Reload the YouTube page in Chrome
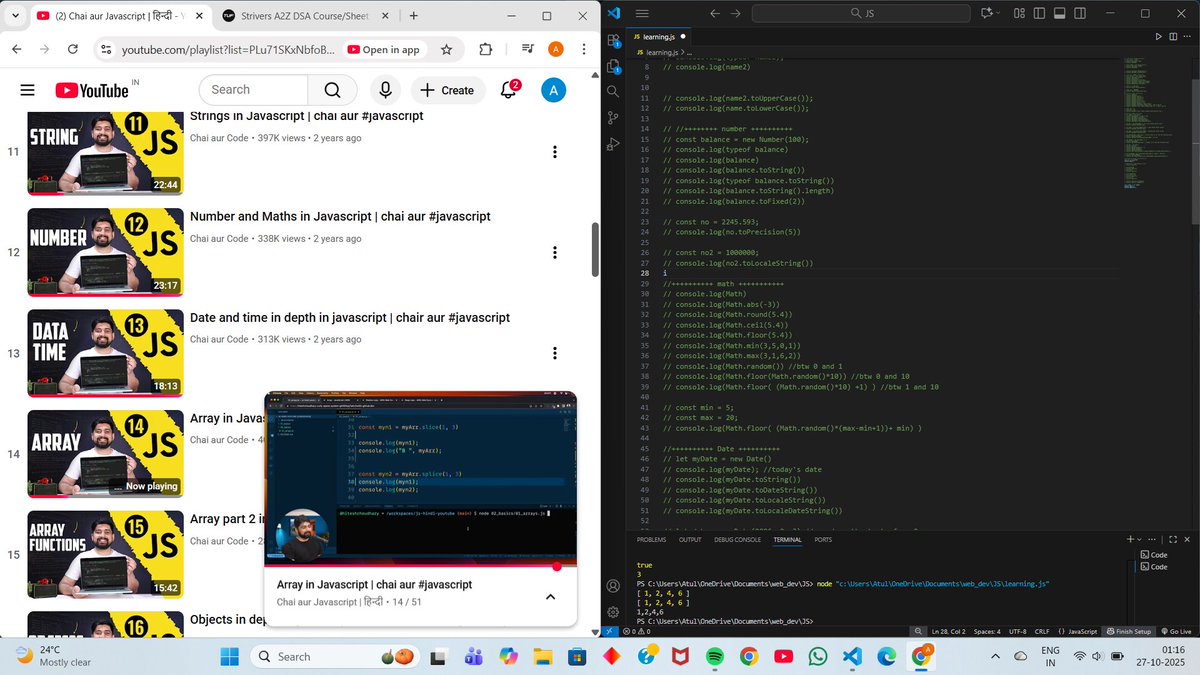Viewport: 1200px width, 675px height. pos(73,49)
